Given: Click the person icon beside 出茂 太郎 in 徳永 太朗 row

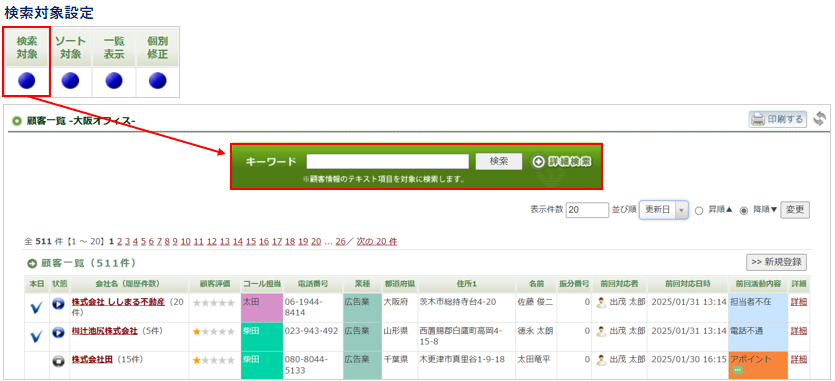Looking at the screenshot, I should click(601, 331).
